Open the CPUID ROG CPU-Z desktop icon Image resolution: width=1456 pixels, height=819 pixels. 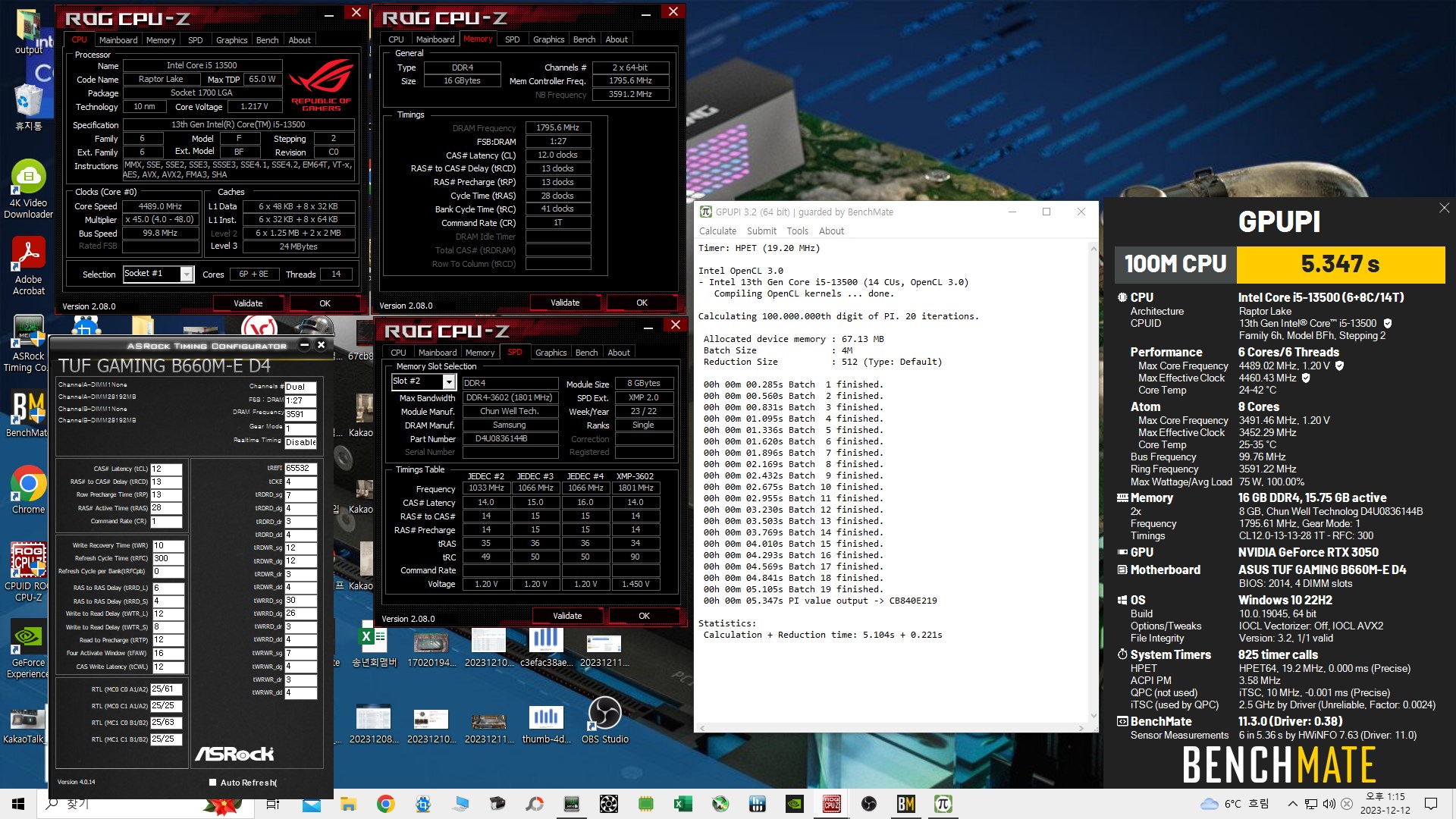pos(28,573)
